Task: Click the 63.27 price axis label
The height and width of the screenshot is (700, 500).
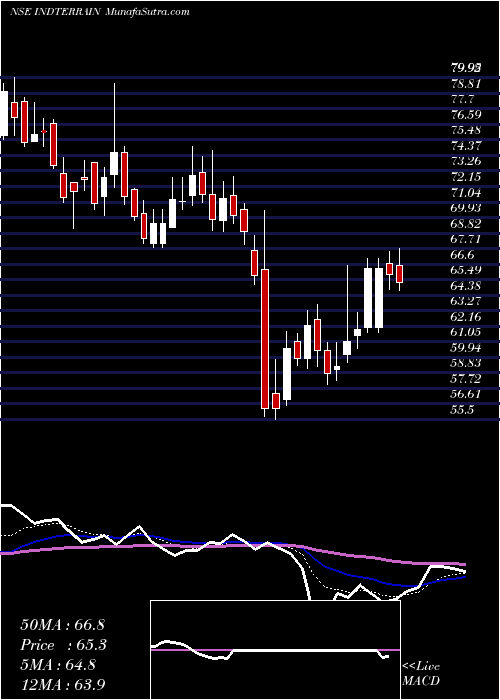Action: [x=464, y=302]
